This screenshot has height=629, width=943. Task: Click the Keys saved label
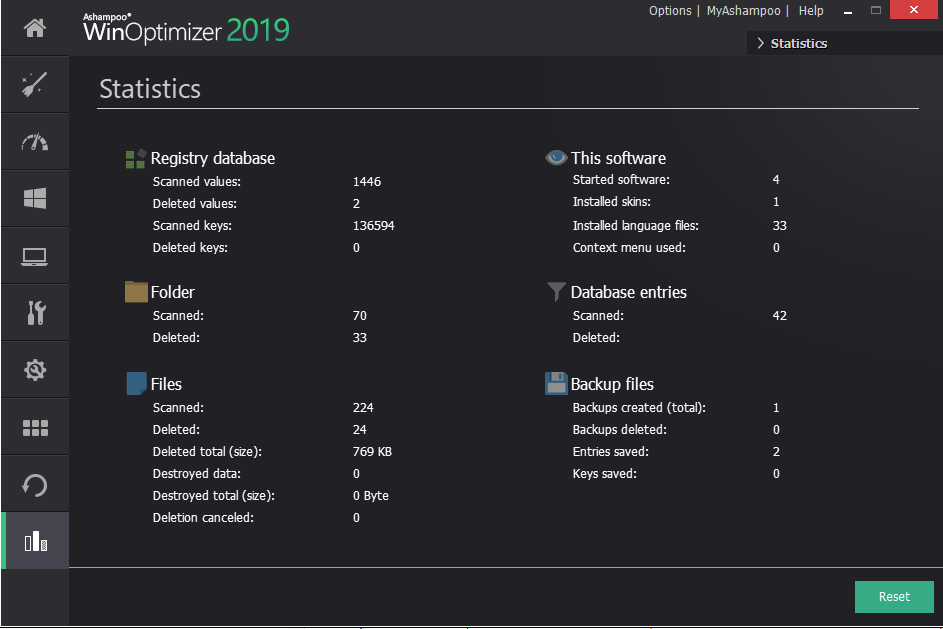604,474
